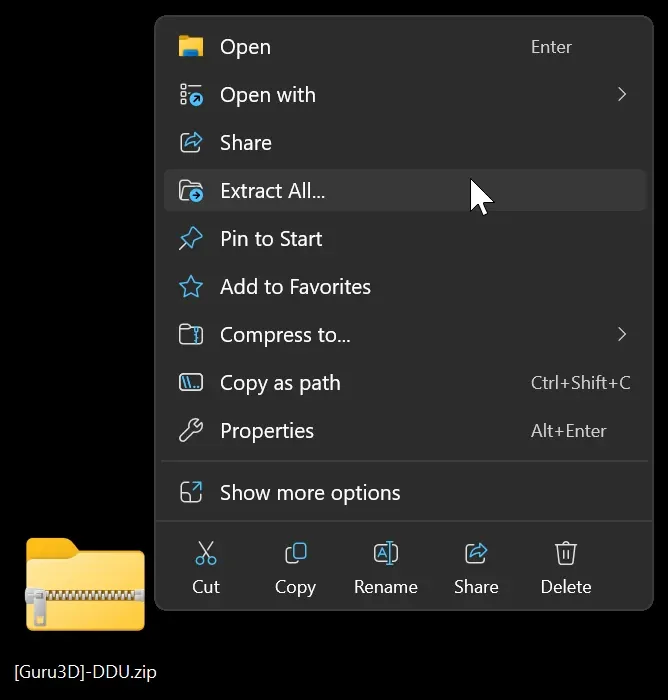
Task: Click the Delete trash can icon
Action: pyautogui.click(x=566, y=554)
